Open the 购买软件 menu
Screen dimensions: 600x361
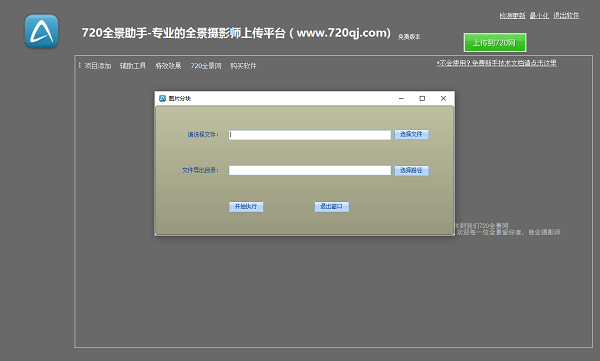(243, 66)
